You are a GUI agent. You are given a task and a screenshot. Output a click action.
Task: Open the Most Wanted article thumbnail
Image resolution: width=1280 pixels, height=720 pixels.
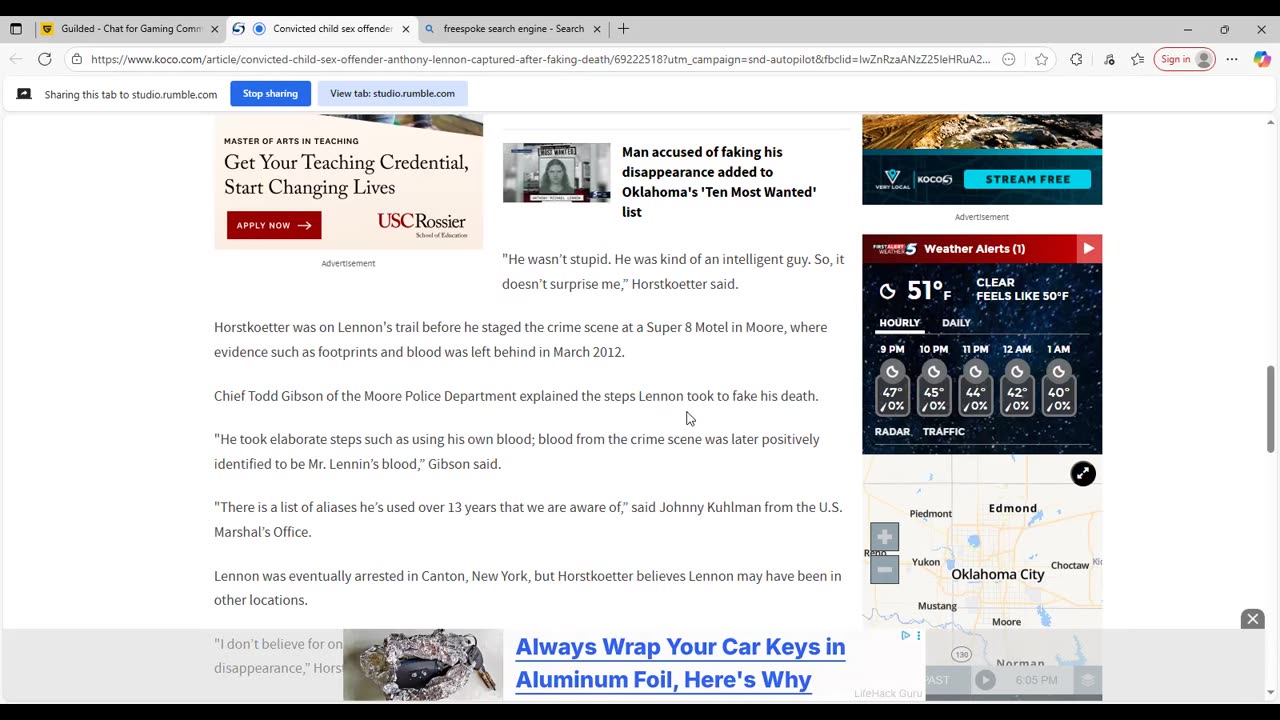click(x=556, y=172)
